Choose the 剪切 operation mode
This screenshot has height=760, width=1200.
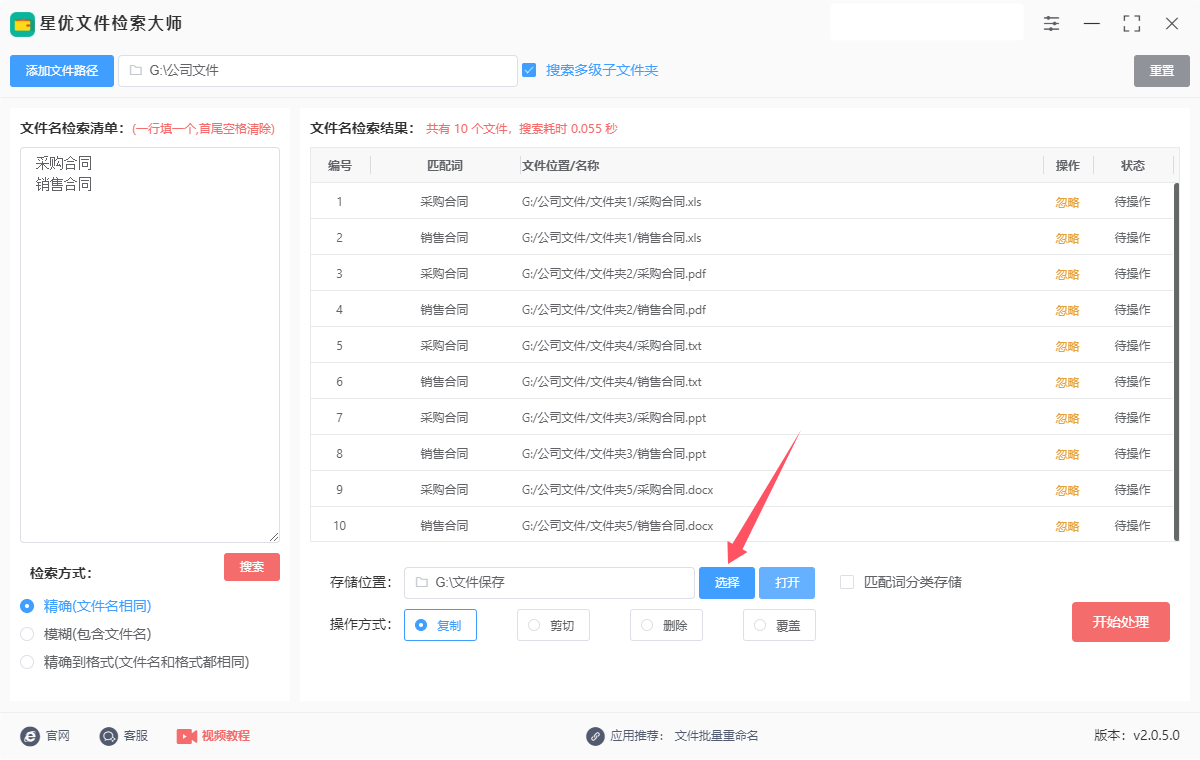coord(553,625)
